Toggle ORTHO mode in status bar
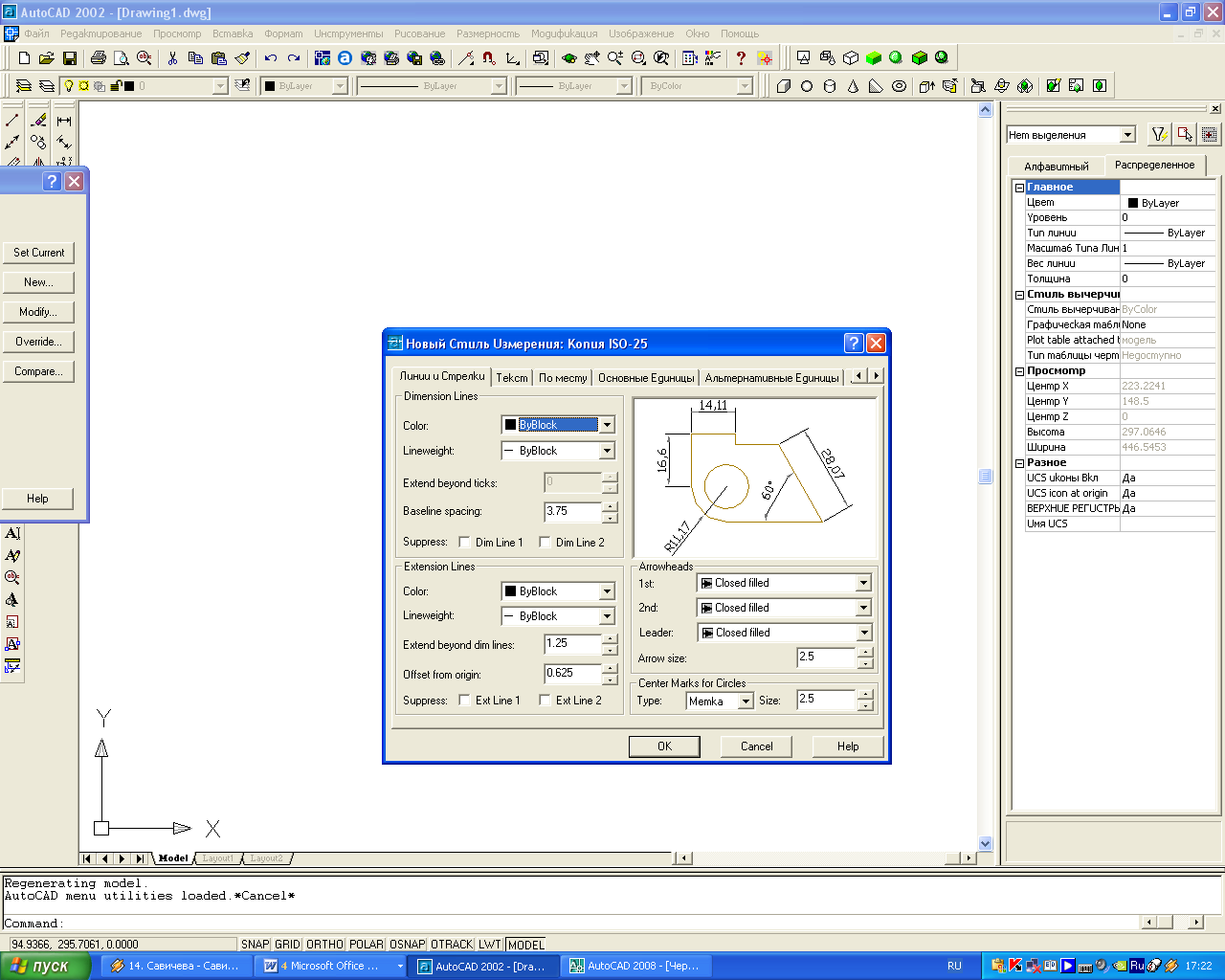Viewport: 1225px width, 980px height. point(325,945)
